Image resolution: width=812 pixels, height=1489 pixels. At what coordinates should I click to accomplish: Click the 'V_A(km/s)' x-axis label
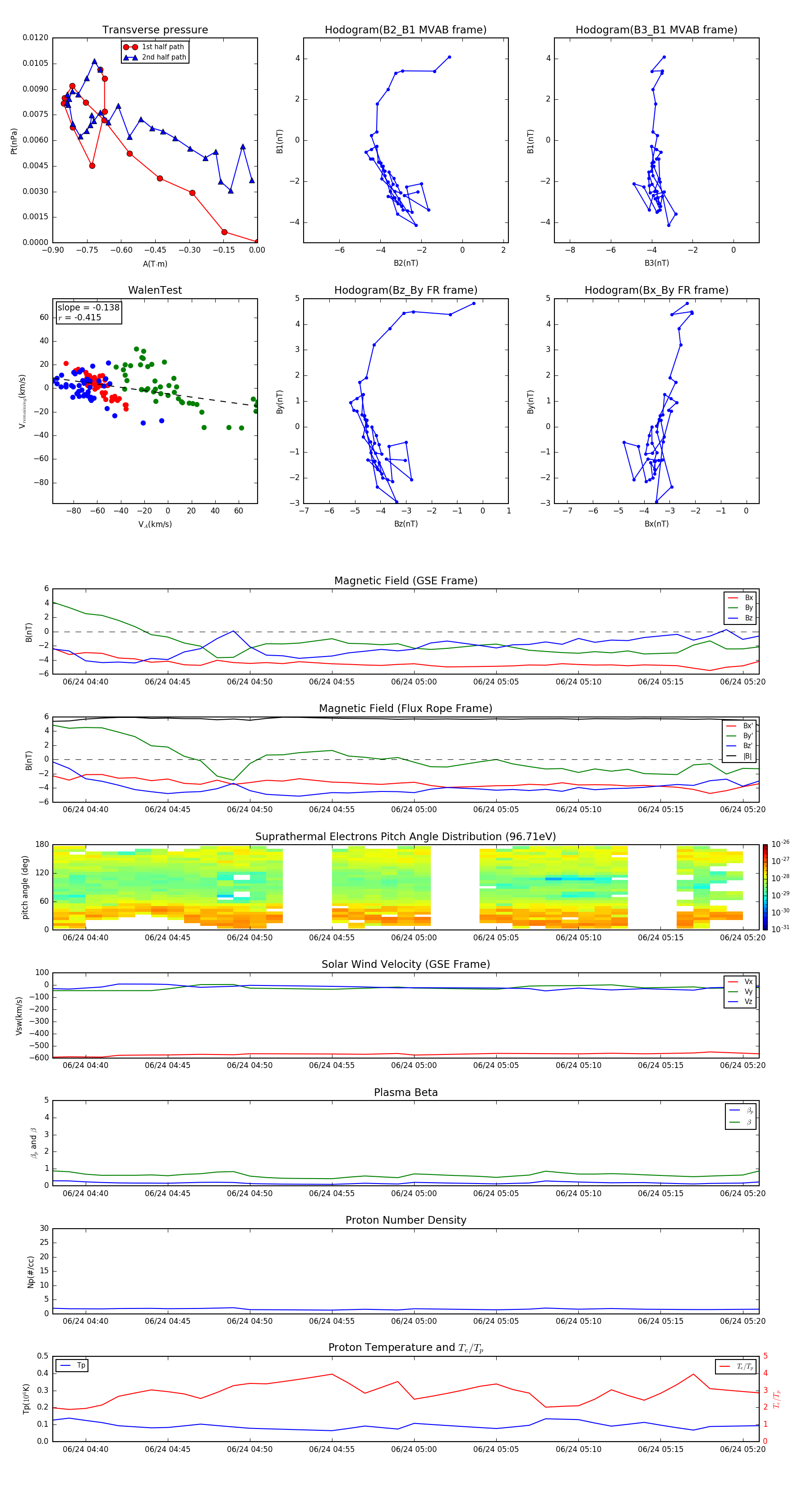tap(155, 524)
